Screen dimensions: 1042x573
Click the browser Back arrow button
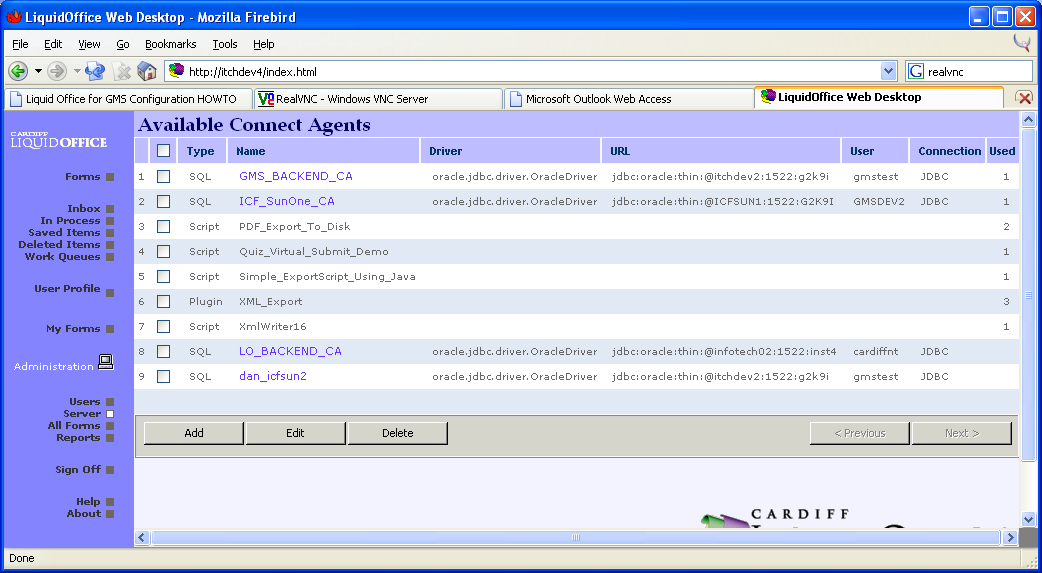tap(18, 71)
